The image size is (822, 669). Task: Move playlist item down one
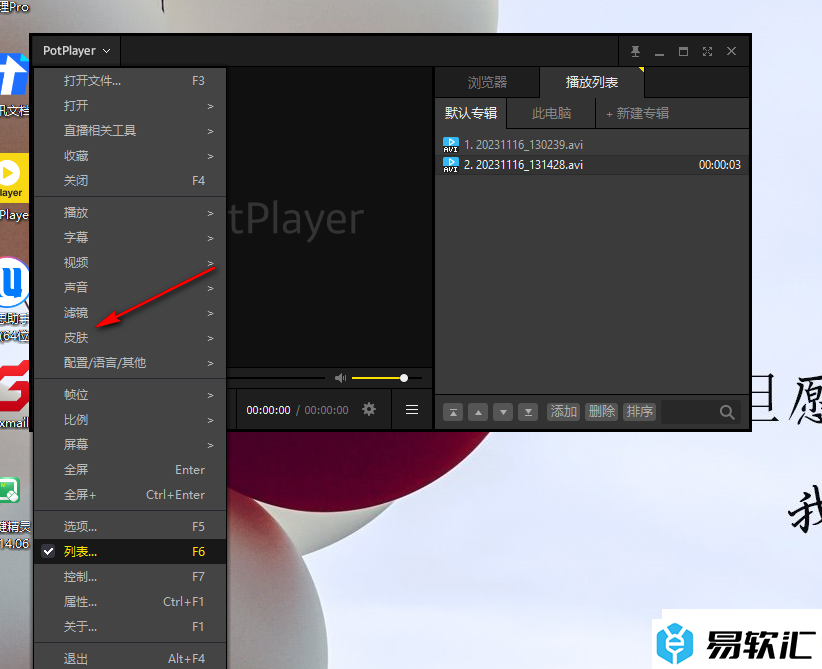coord(503,412)
